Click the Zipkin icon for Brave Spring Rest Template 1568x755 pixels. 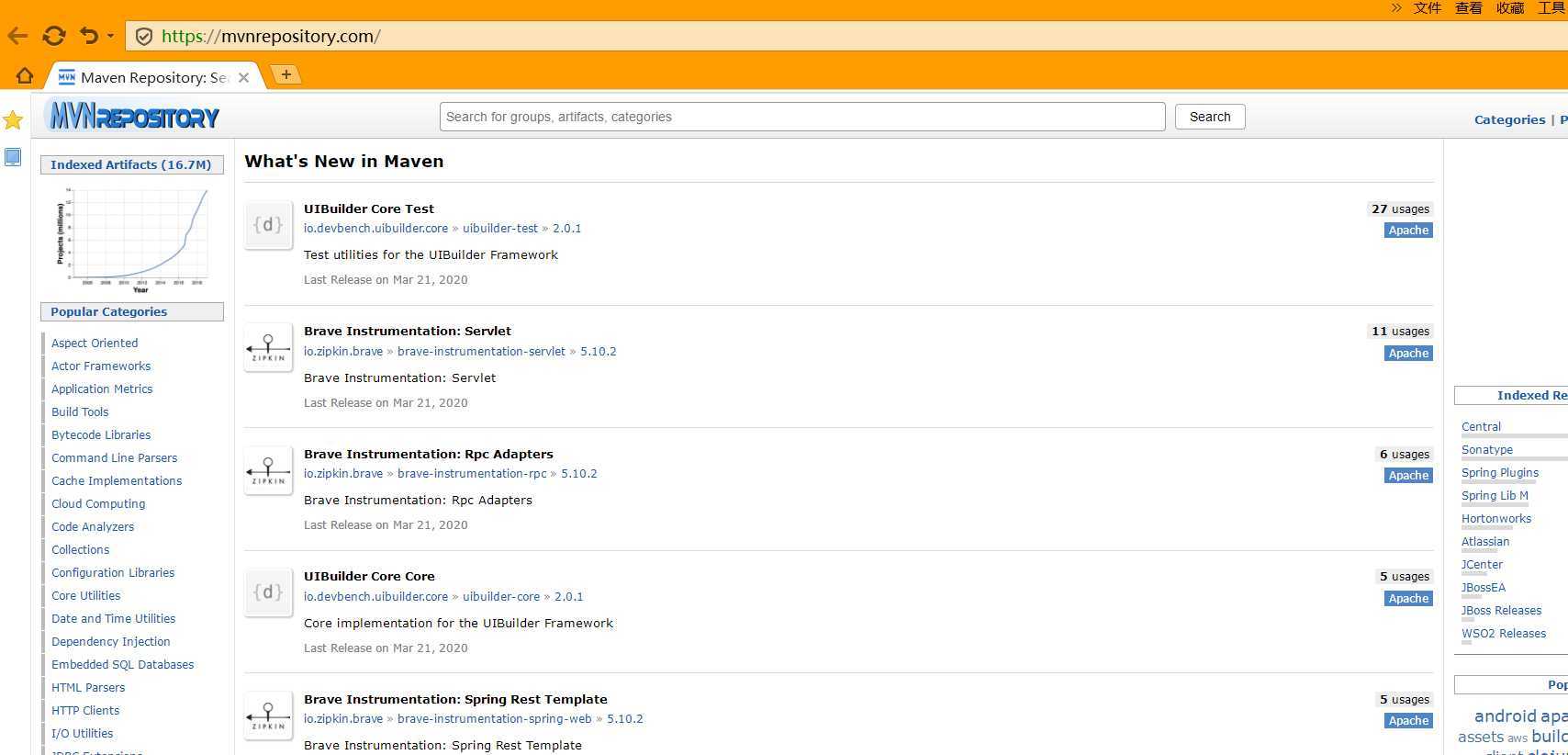(x=268, y=716)
